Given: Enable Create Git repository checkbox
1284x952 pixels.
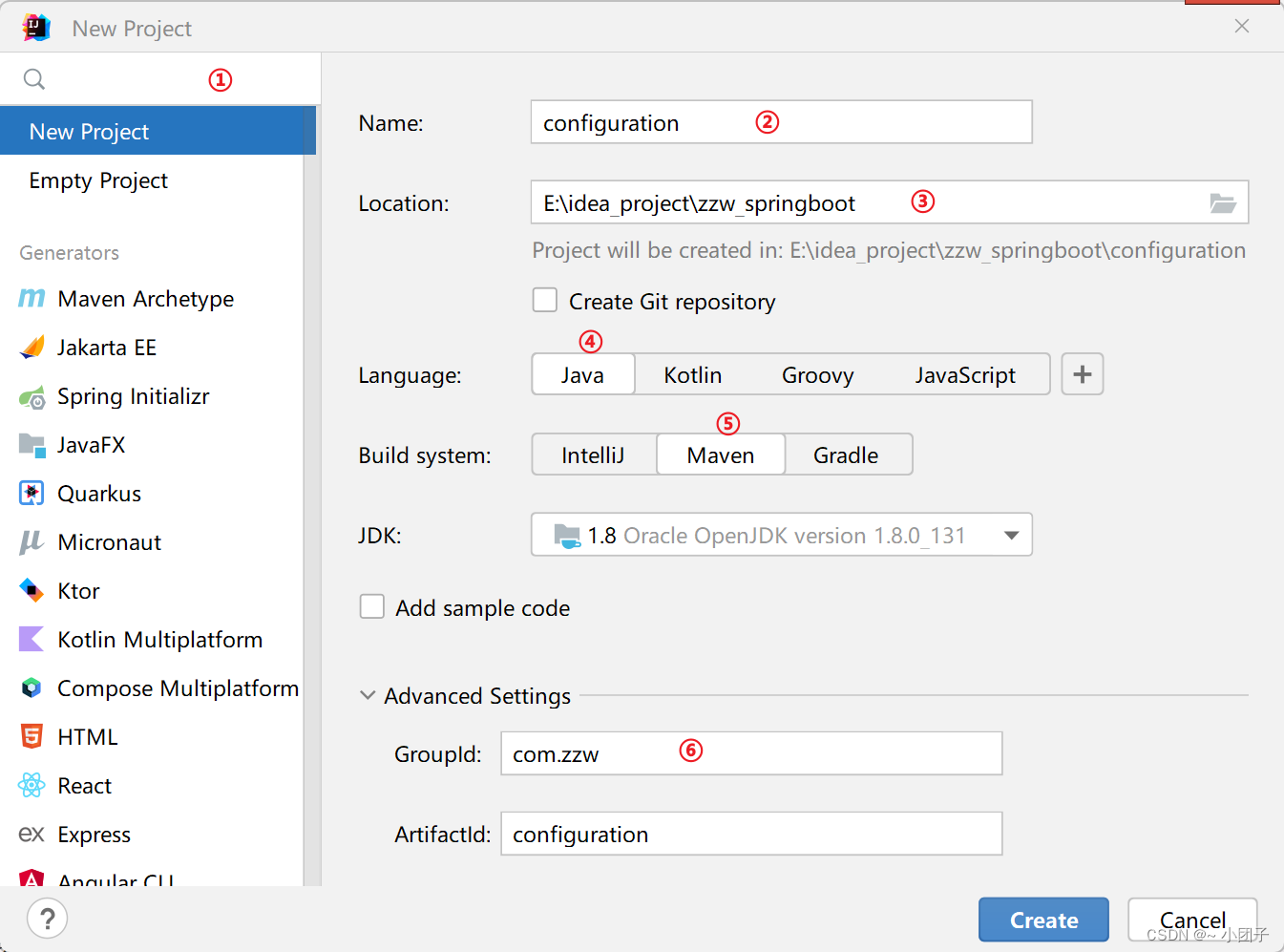Looking at the screenshot, I should click(x=545, y=301).
